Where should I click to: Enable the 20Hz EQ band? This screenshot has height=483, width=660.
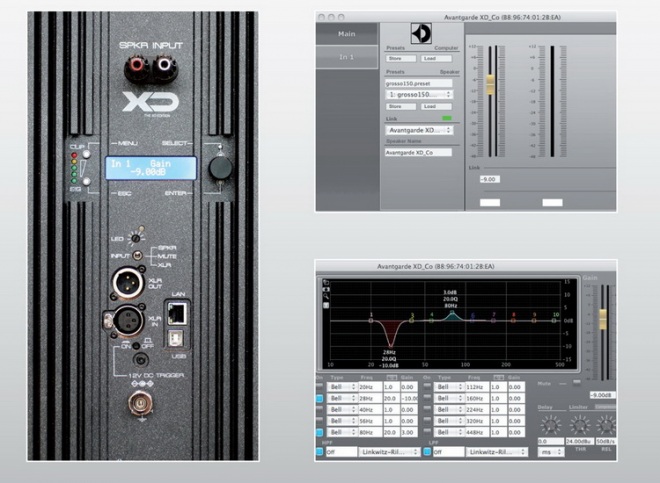coord(319,386)
